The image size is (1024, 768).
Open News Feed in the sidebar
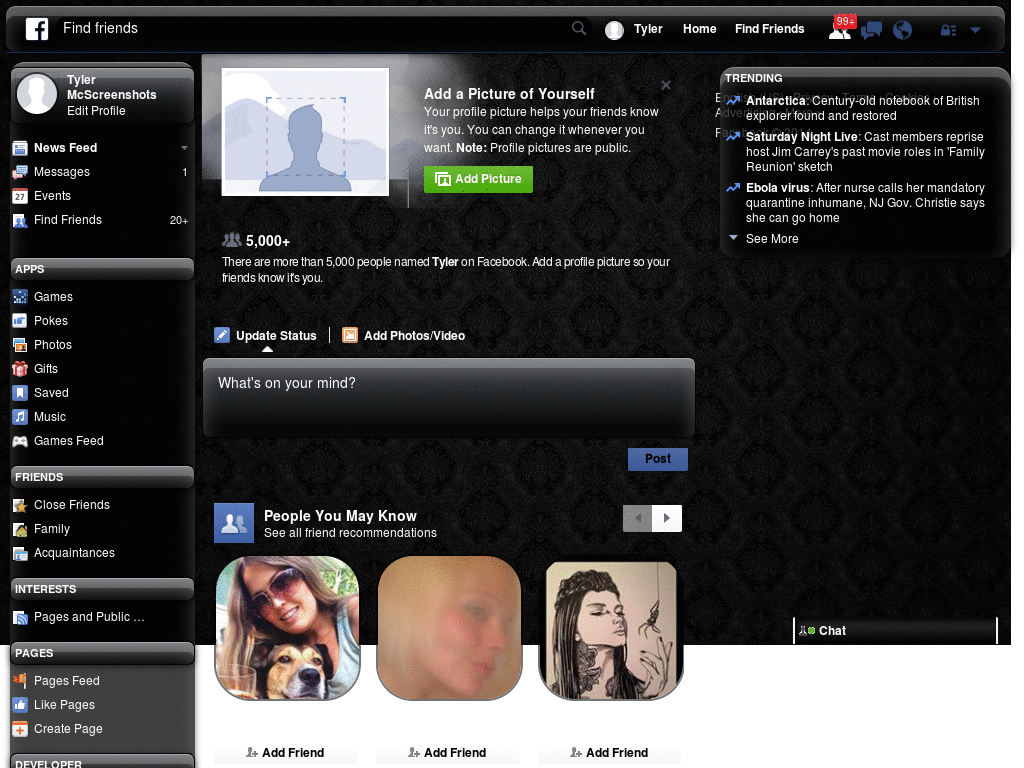(x=65, y=148)
